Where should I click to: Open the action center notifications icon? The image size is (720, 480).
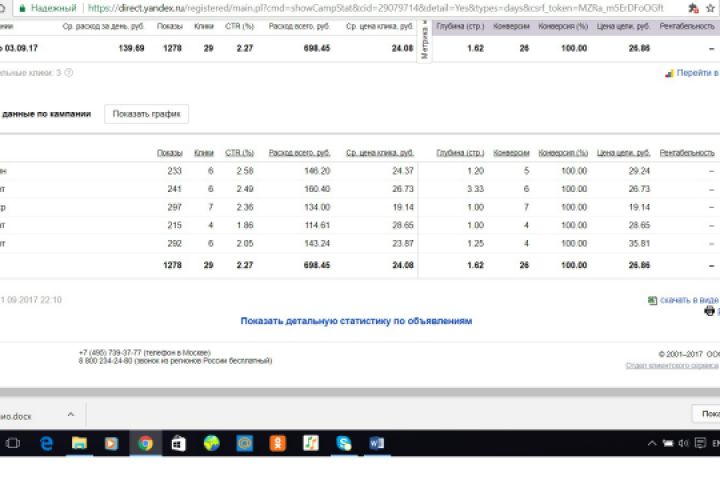coord(700,443)
